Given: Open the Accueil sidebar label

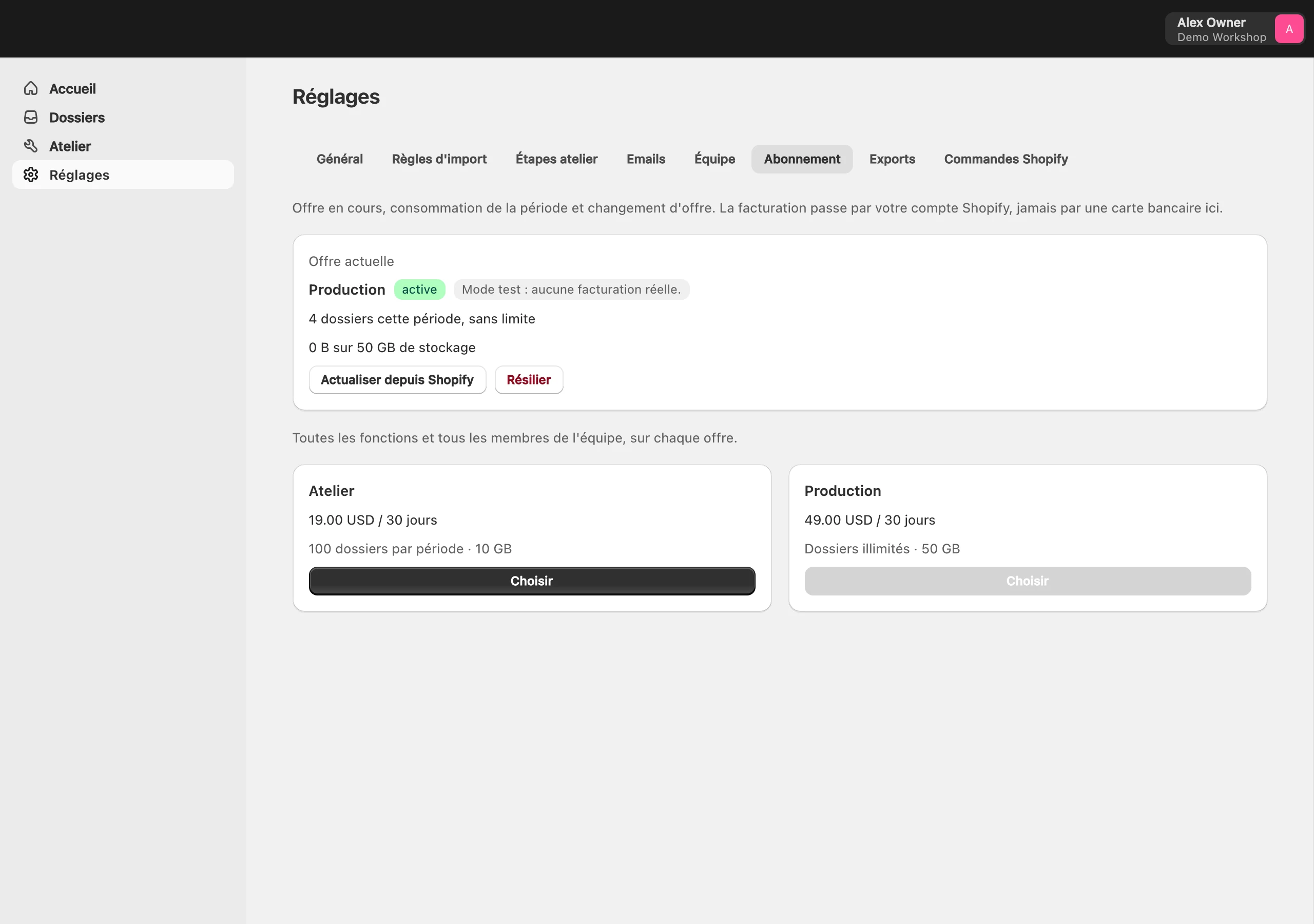Looking at the screenshot, I should (72, 89).
